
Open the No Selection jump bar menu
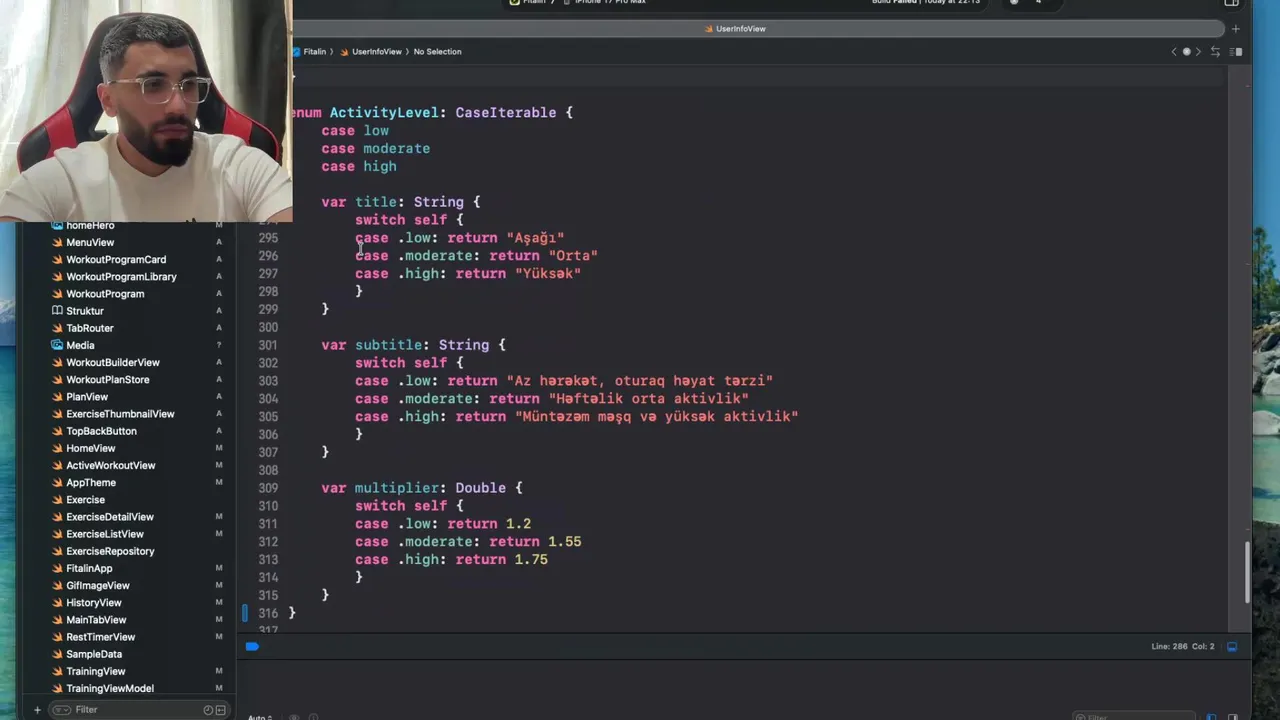click(438, 52)
